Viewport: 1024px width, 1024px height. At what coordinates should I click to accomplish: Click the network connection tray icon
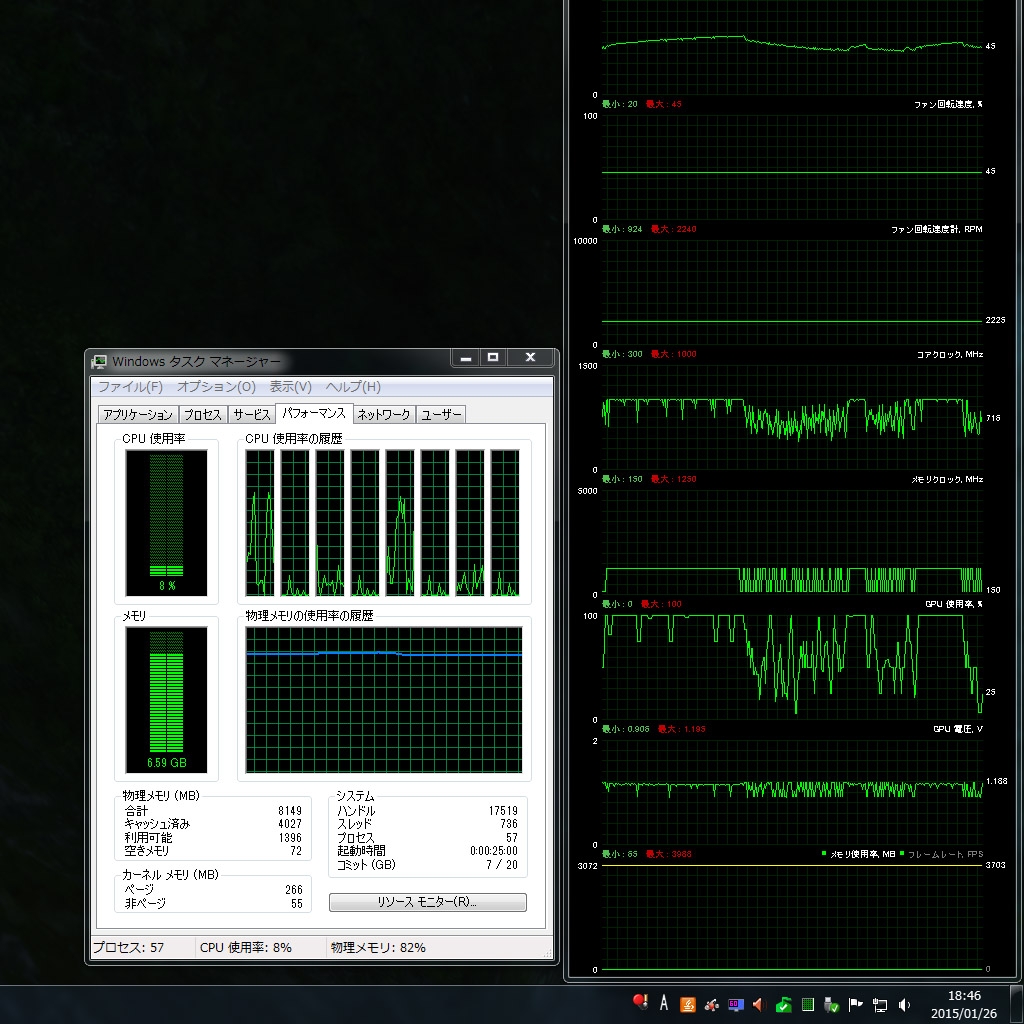click(880, 1004)
